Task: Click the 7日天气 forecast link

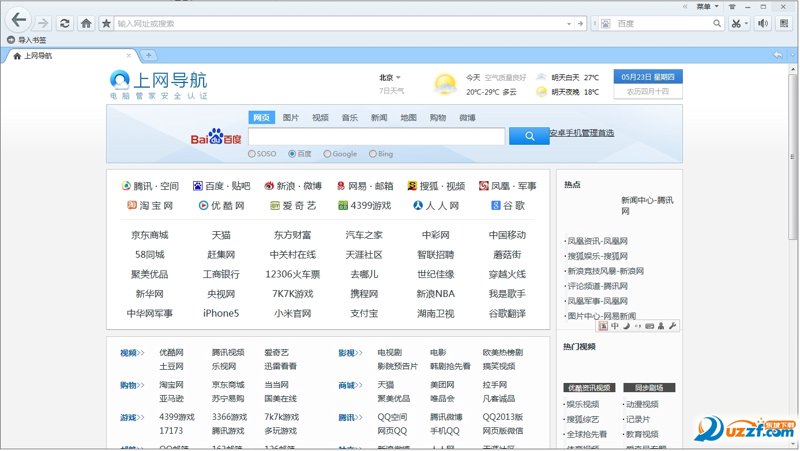Action: [x=391, y=91]
